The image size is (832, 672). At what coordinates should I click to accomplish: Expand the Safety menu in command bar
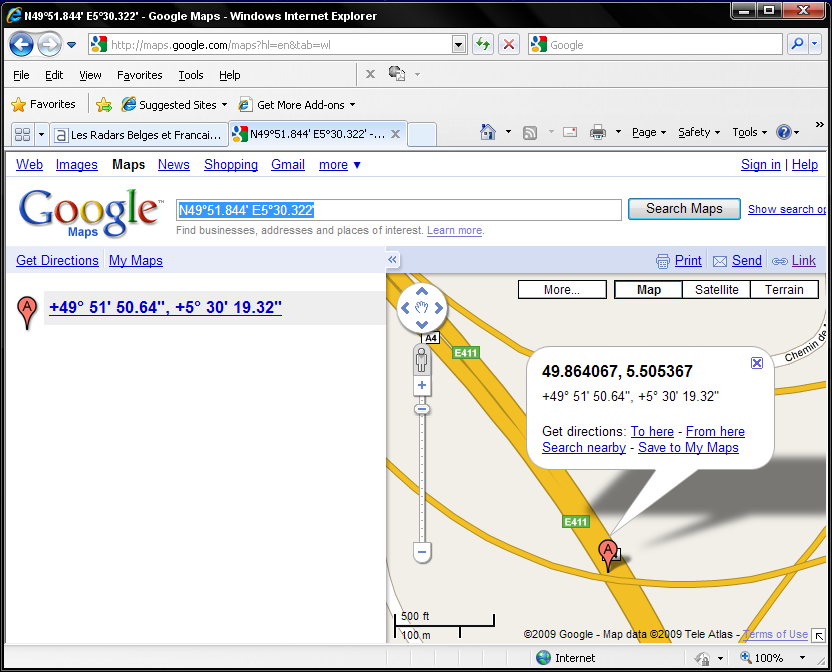698,132
